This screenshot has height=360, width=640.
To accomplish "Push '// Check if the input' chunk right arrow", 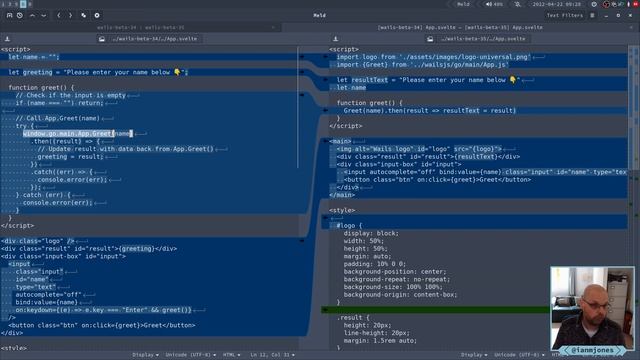I will coord(302,95).
